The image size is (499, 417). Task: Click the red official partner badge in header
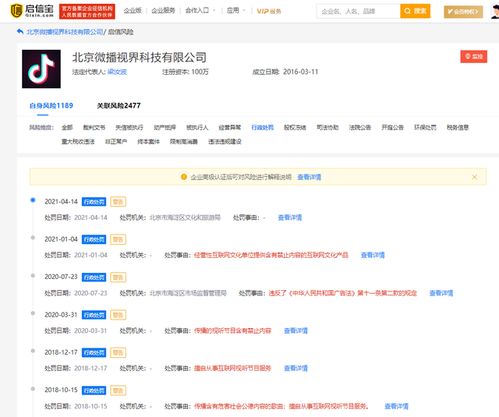point(87,11)
